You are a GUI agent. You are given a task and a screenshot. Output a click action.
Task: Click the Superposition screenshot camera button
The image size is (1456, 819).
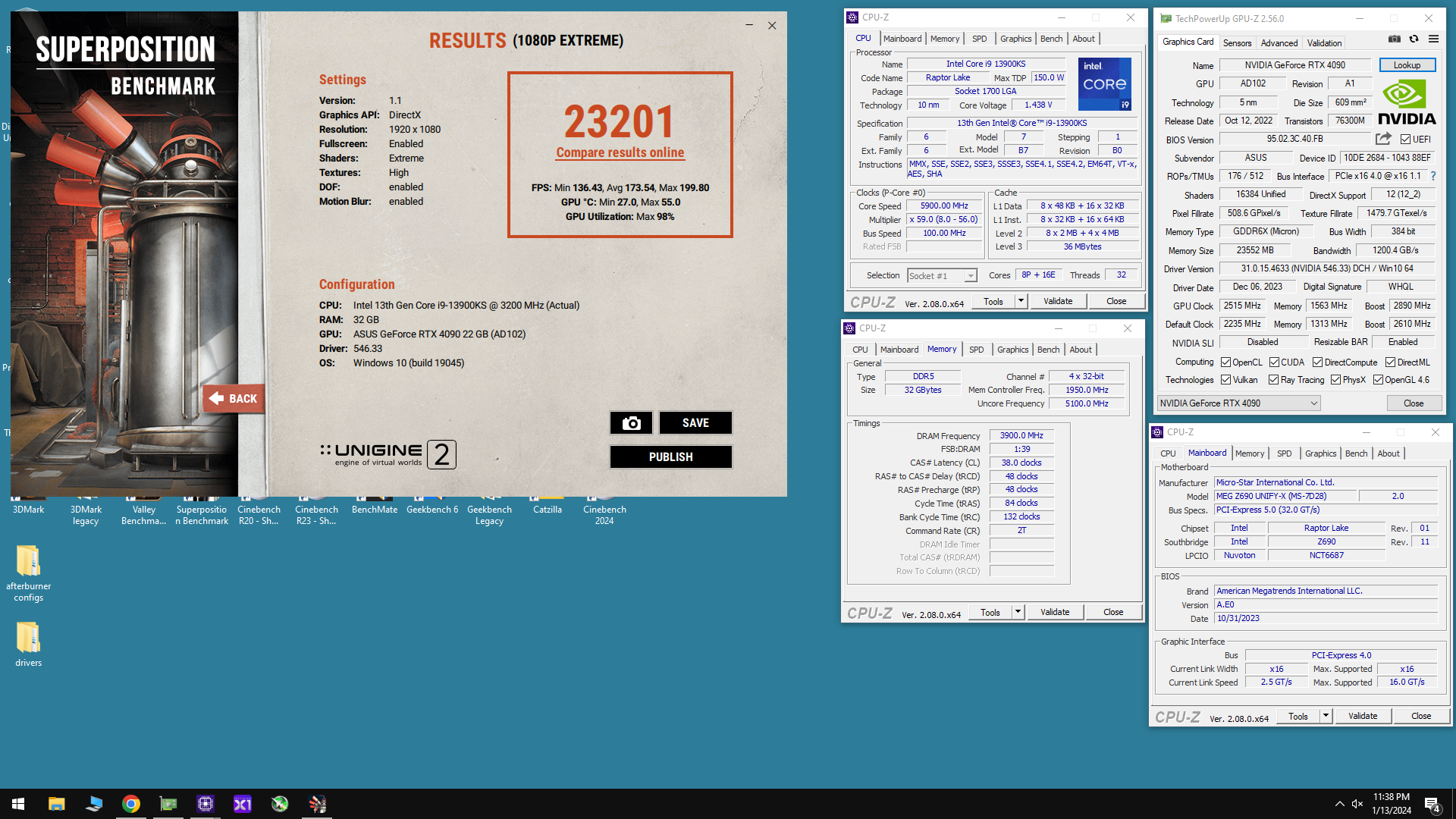click(631, 423)
